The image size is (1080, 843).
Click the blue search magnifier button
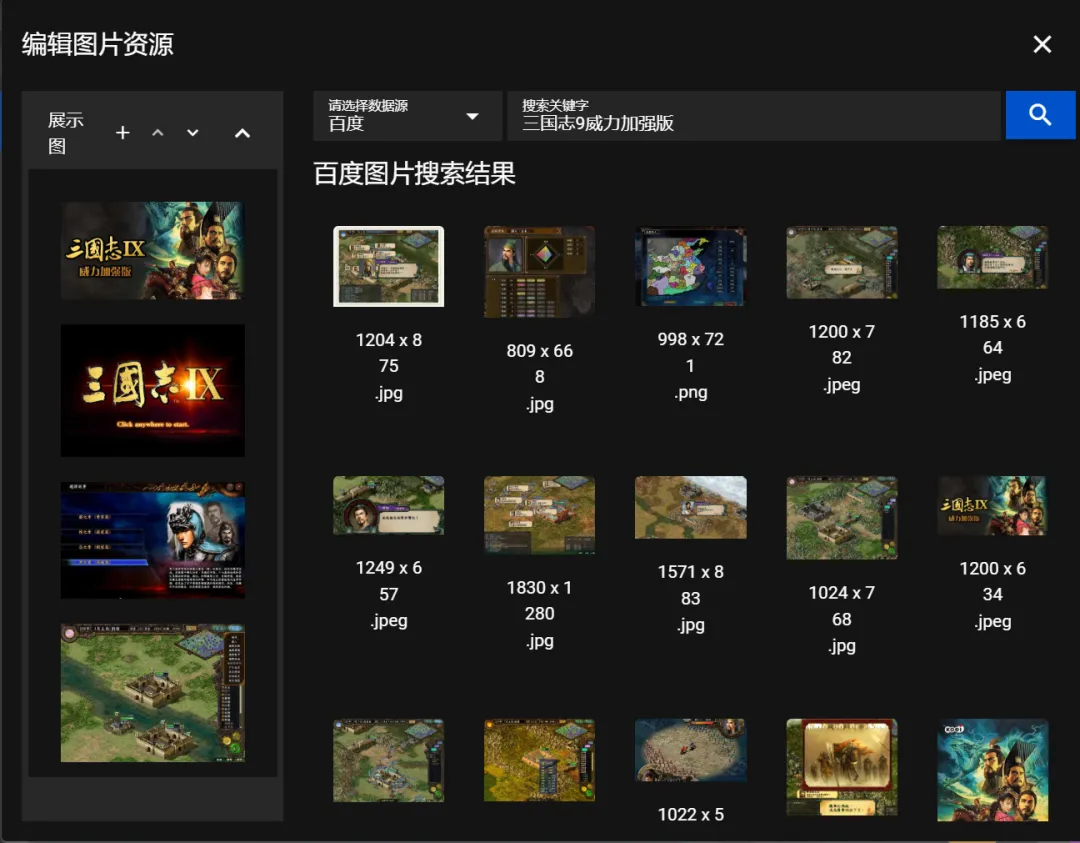pos(1040,115)
